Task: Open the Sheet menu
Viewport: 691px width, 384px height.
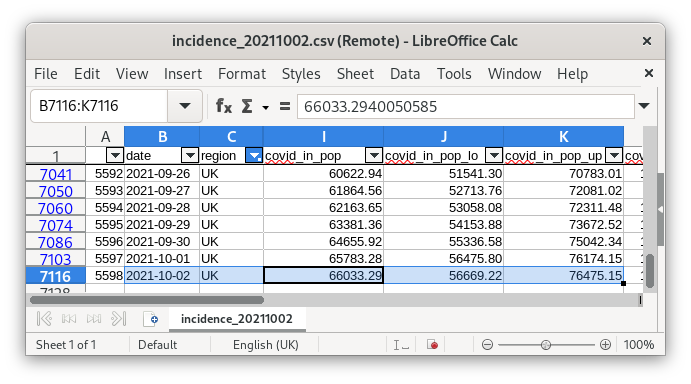Action: [355, 74]
